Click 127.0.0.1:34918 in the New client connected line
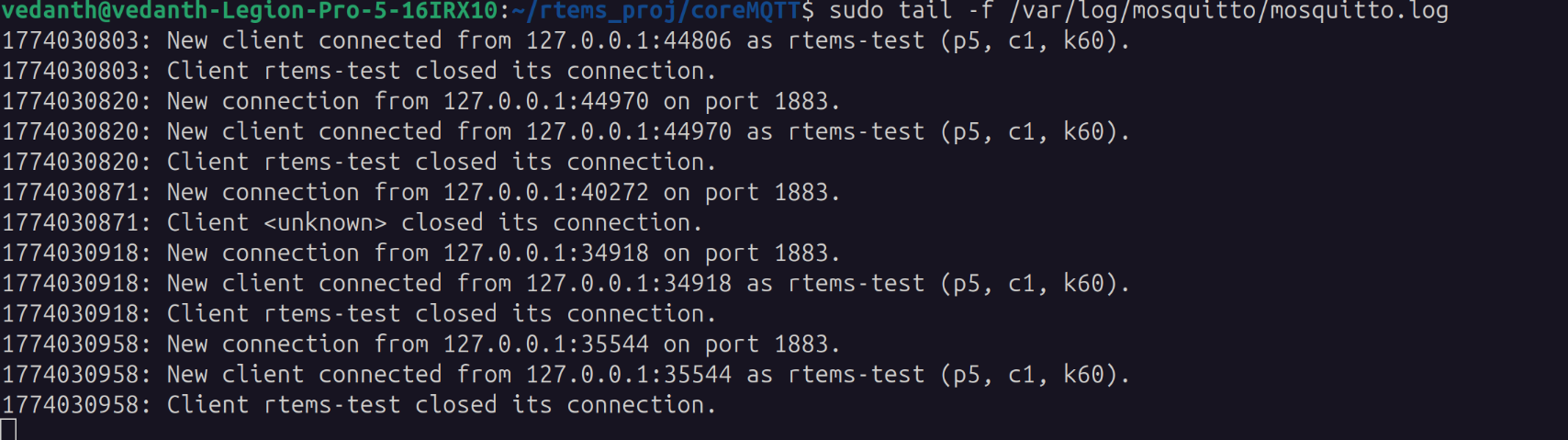This screenshot has height=440, width=1568. (629, 284)
